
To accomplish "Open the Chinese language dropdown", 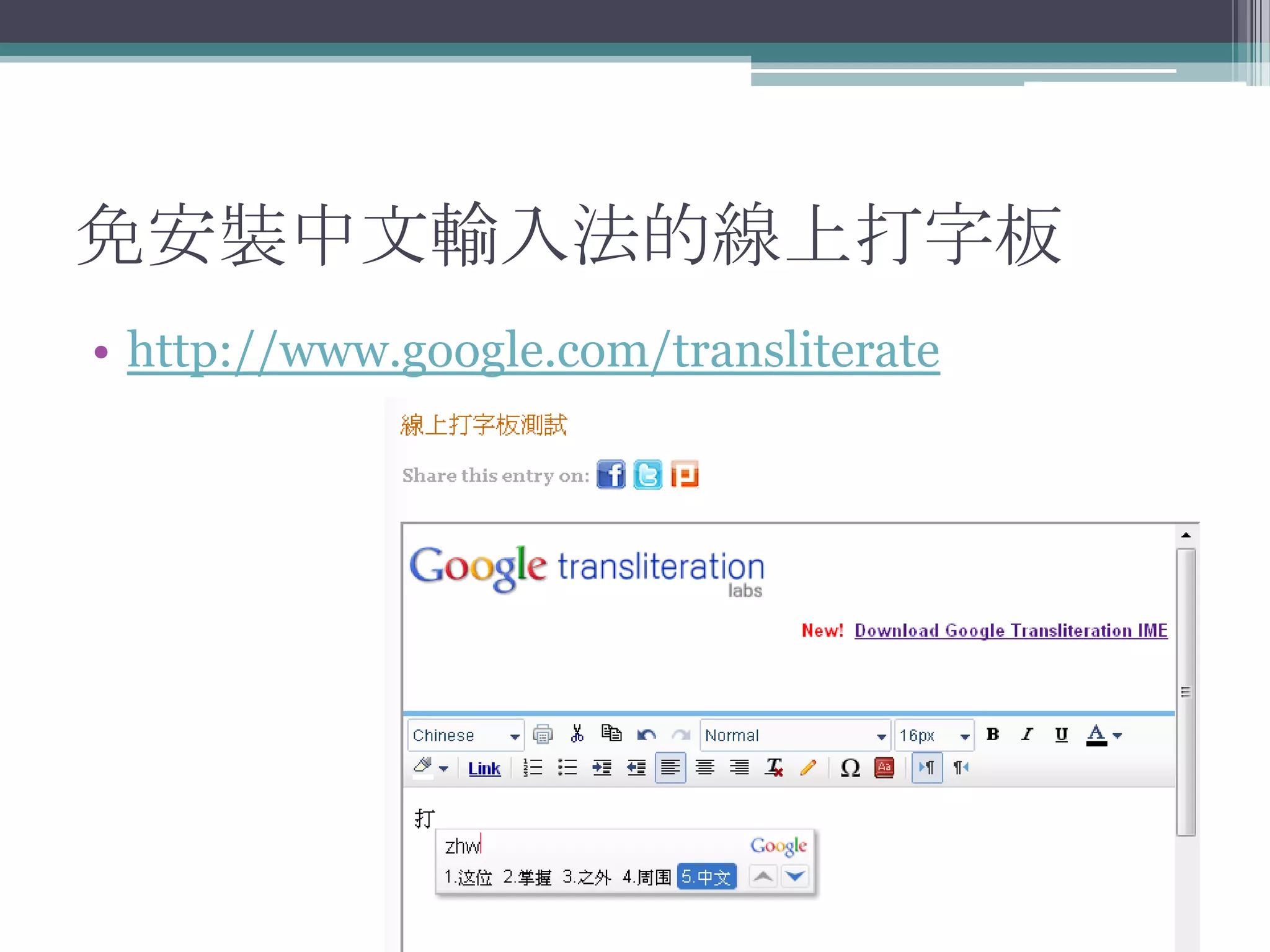I will (x=466, y=735).
